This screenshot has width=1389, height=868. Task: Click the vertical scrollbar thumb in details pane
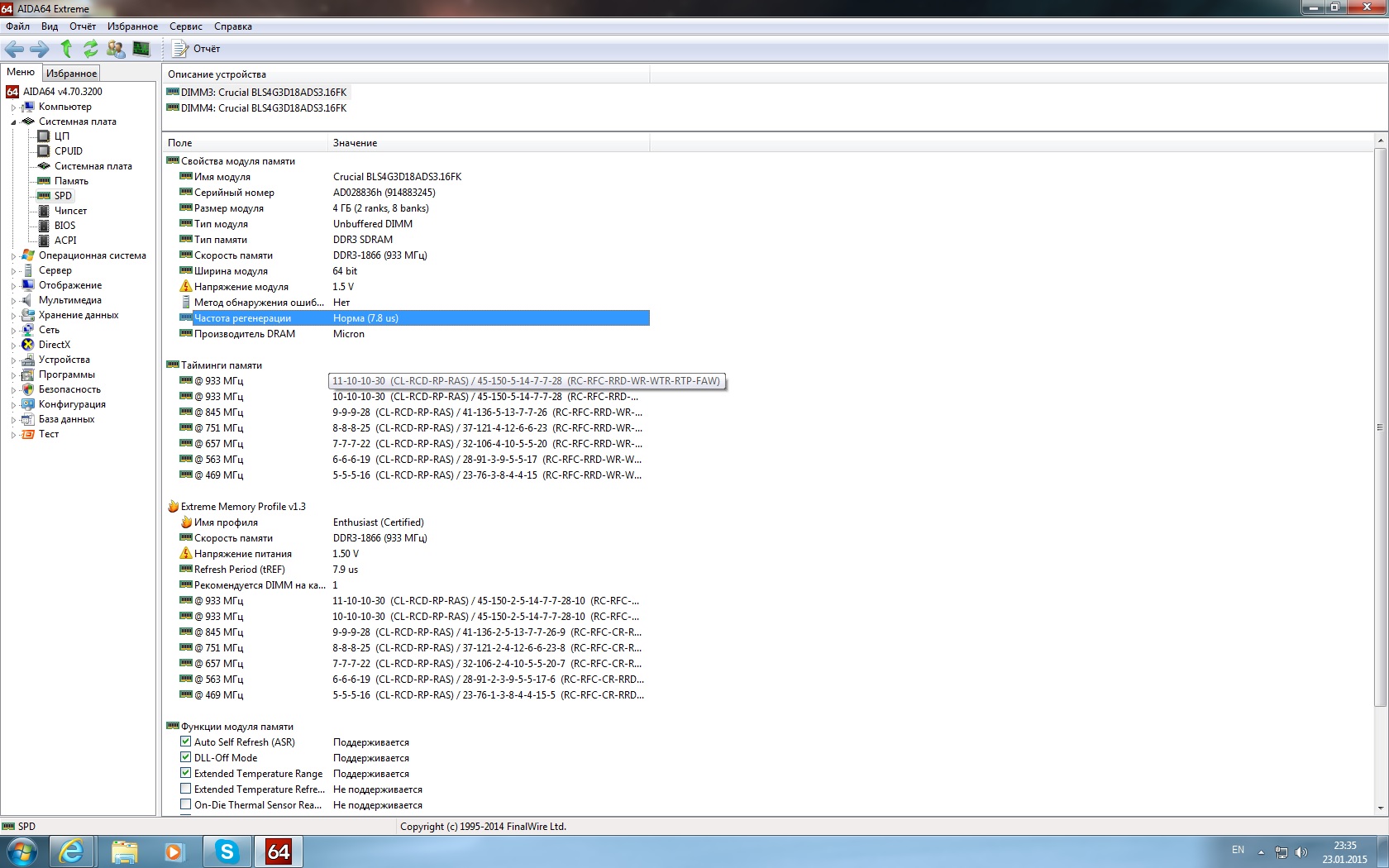pos(1380,427)
